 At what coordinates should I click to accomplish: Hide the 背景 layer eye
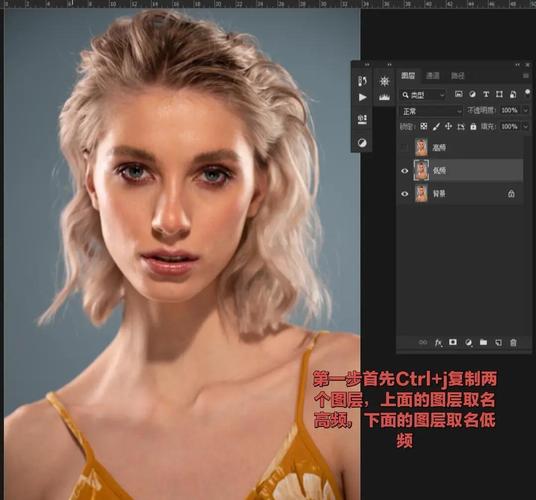click(x=405, y=194)
